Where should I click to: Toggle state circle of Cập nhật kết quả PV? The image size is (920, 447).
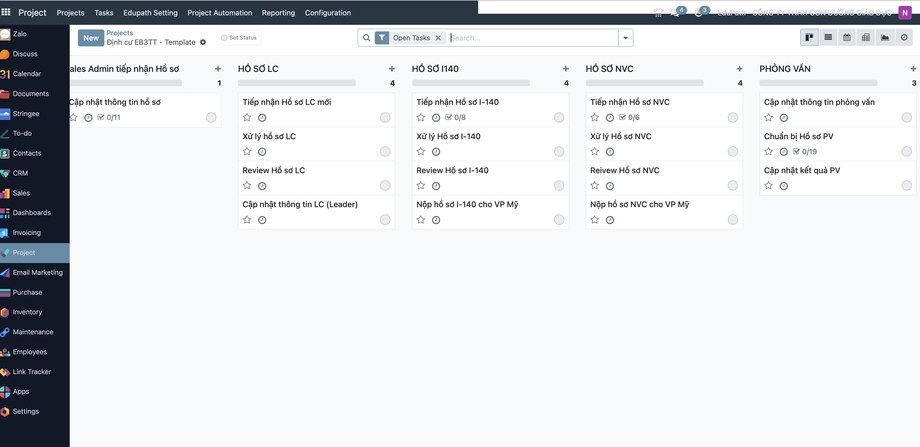(x=907, y=186)
